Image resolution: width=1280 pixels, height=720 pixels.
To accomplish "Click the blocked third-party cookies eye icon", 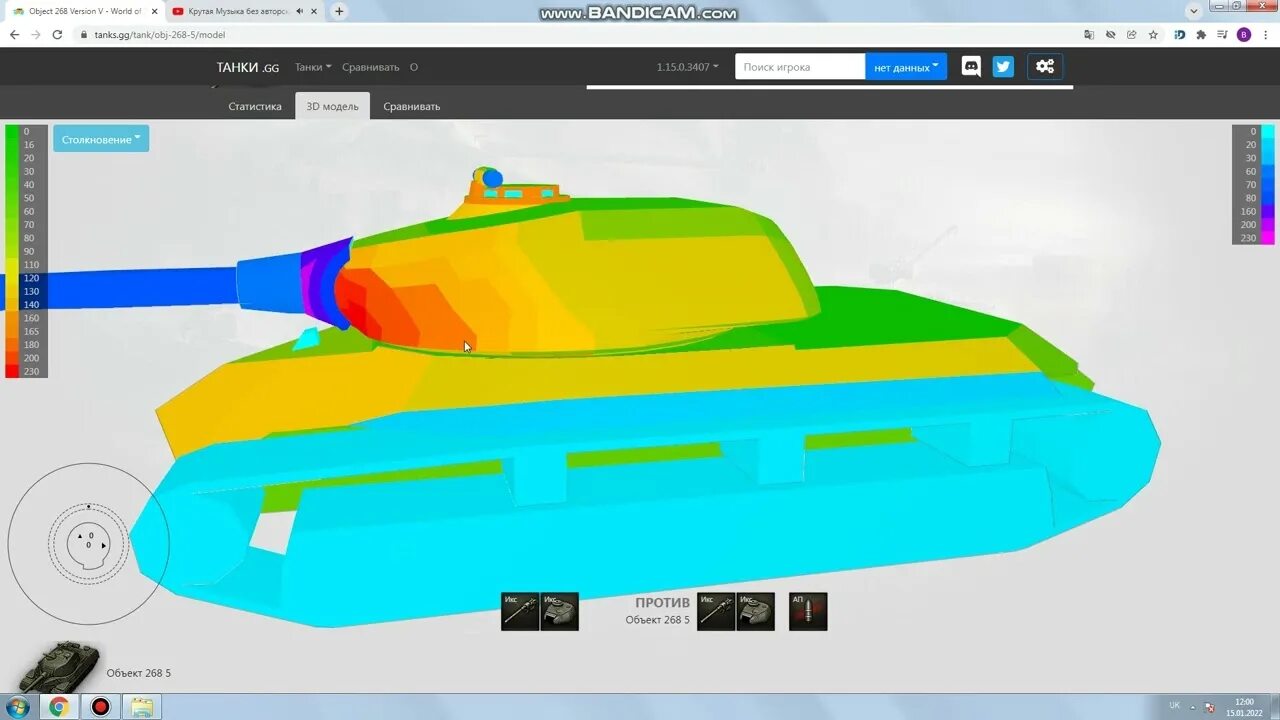I will (1110, 34).
